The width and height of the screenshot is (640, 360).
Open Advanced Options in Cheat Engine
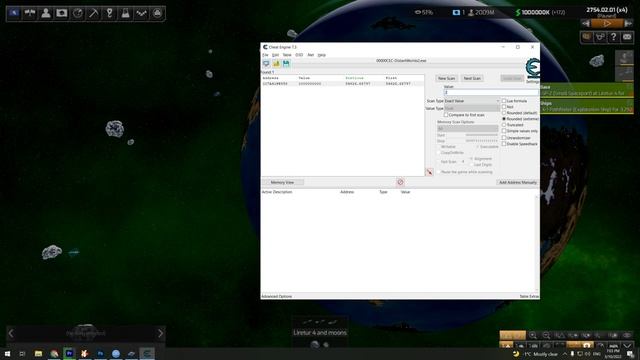(276, 296)
